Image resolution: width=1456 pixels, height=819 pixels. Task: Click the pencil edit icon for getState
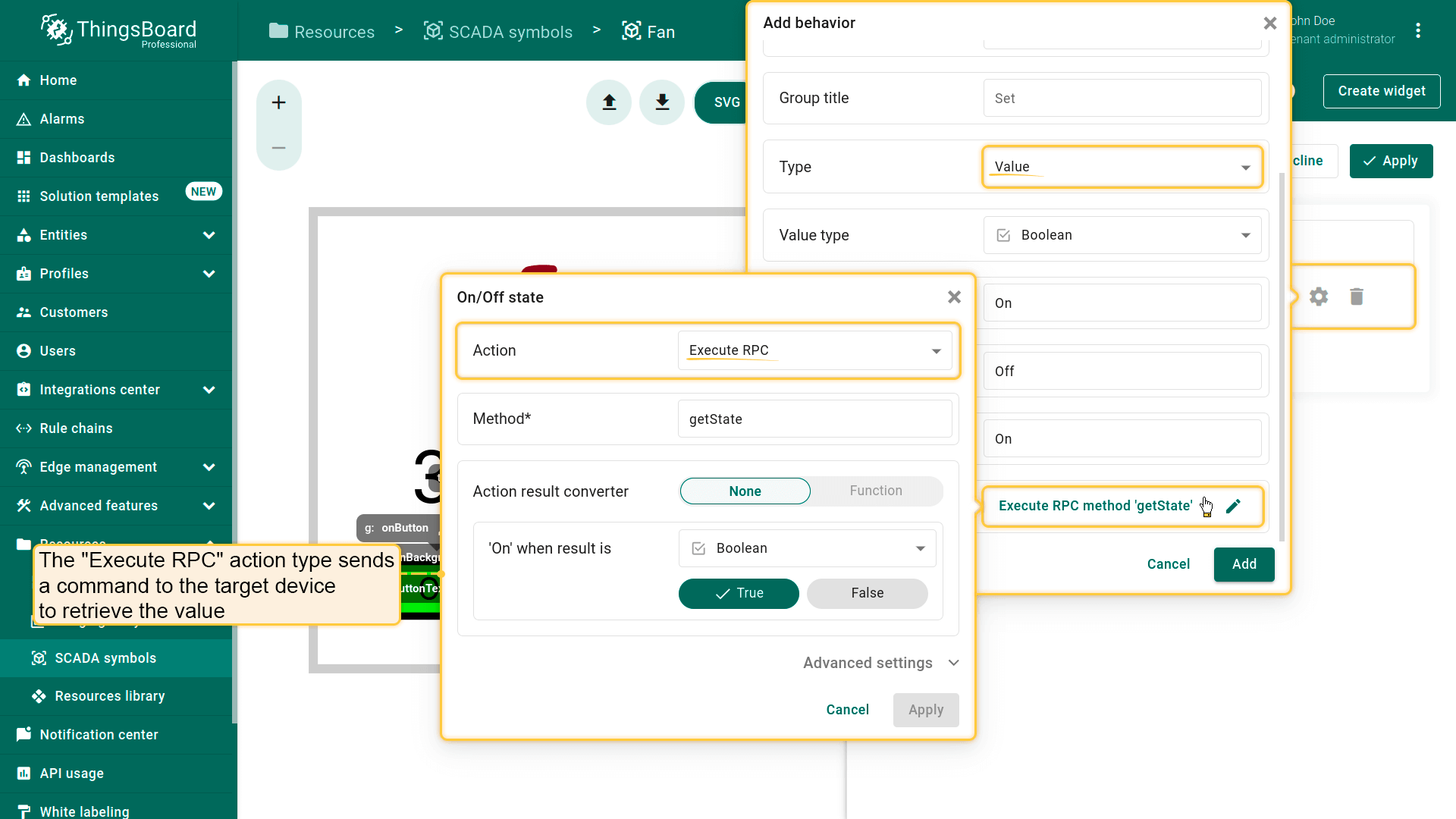click(1233, 506)
